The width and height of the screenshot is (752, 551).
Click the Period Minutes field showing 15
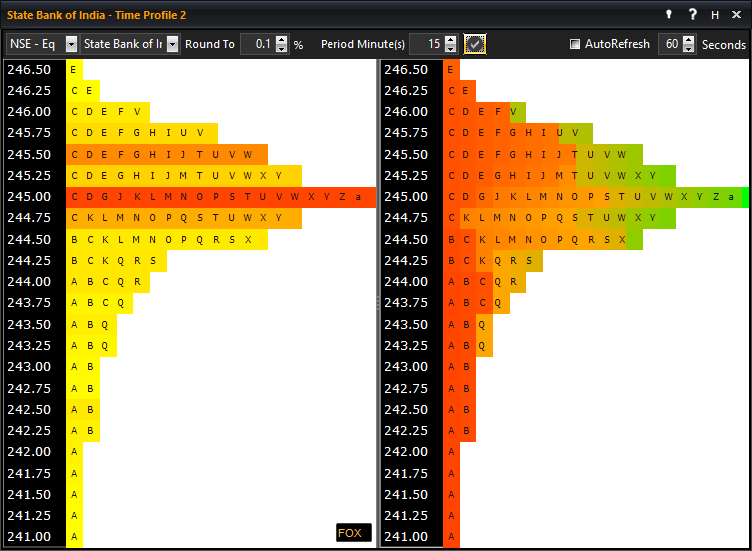tap(427, 44)
